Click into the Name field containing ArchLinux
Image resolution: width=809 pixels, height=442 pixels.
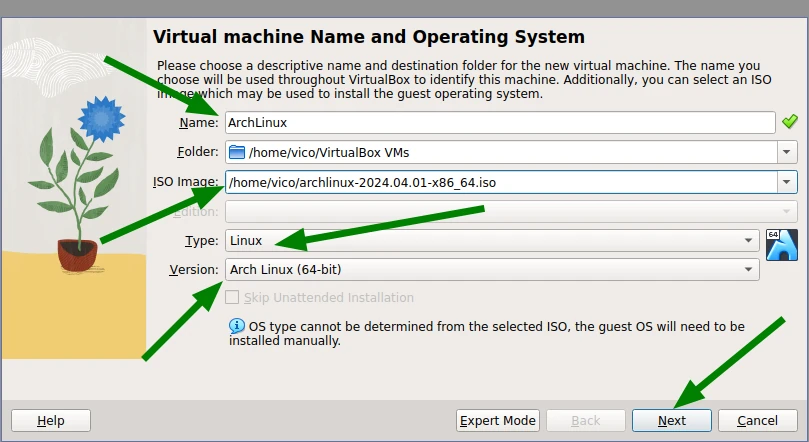click(x=499, y=122)
